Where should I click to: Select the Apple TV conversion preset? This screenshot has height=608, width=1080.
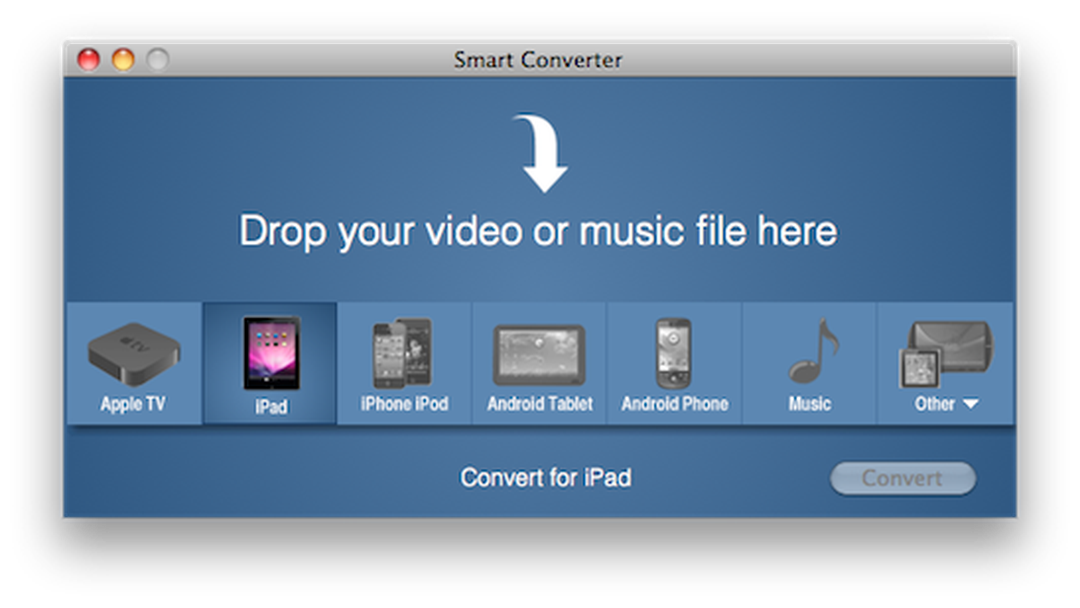(x=133, y=363)
